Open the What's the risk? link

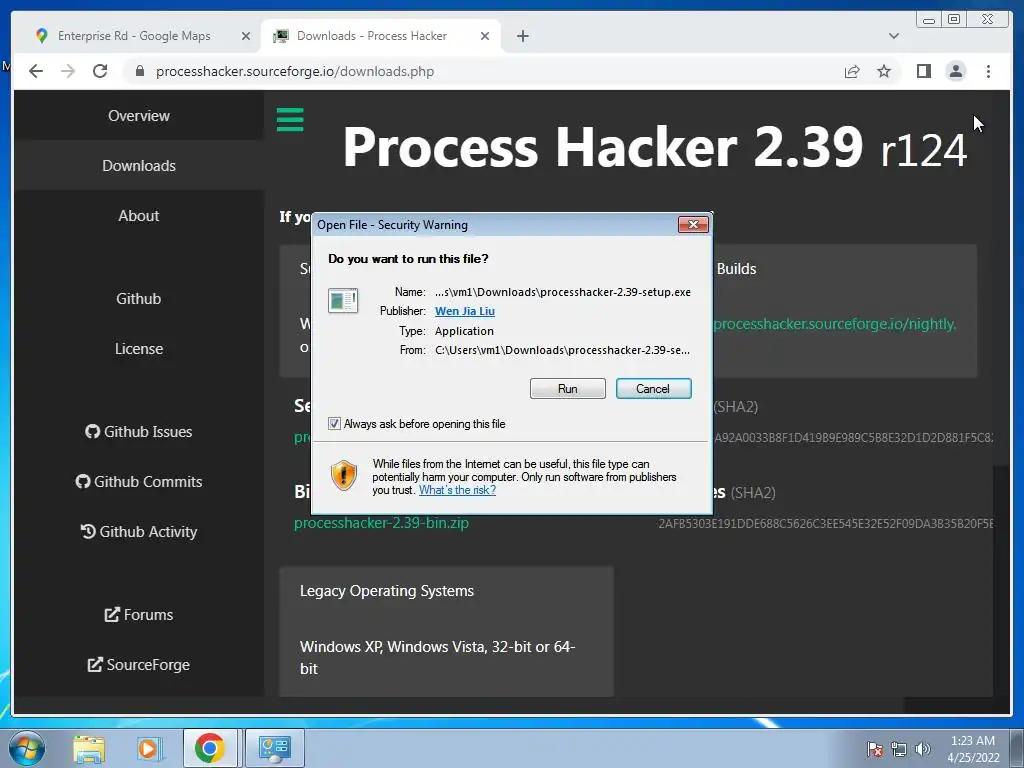[457, 490]
